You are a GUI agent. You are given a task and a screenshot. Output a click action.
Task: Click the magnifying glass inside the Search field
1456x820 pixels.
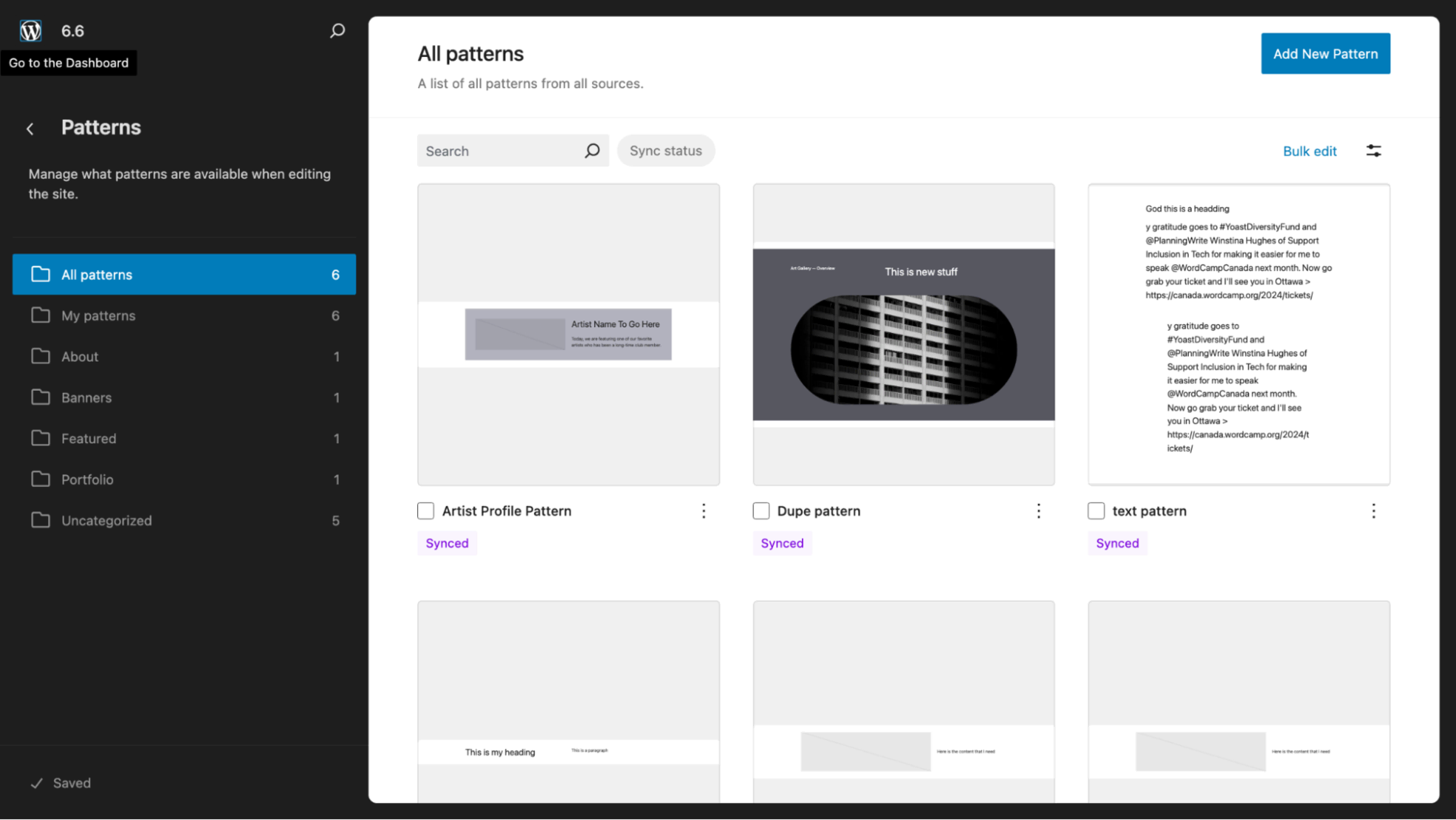click(591, 150)
